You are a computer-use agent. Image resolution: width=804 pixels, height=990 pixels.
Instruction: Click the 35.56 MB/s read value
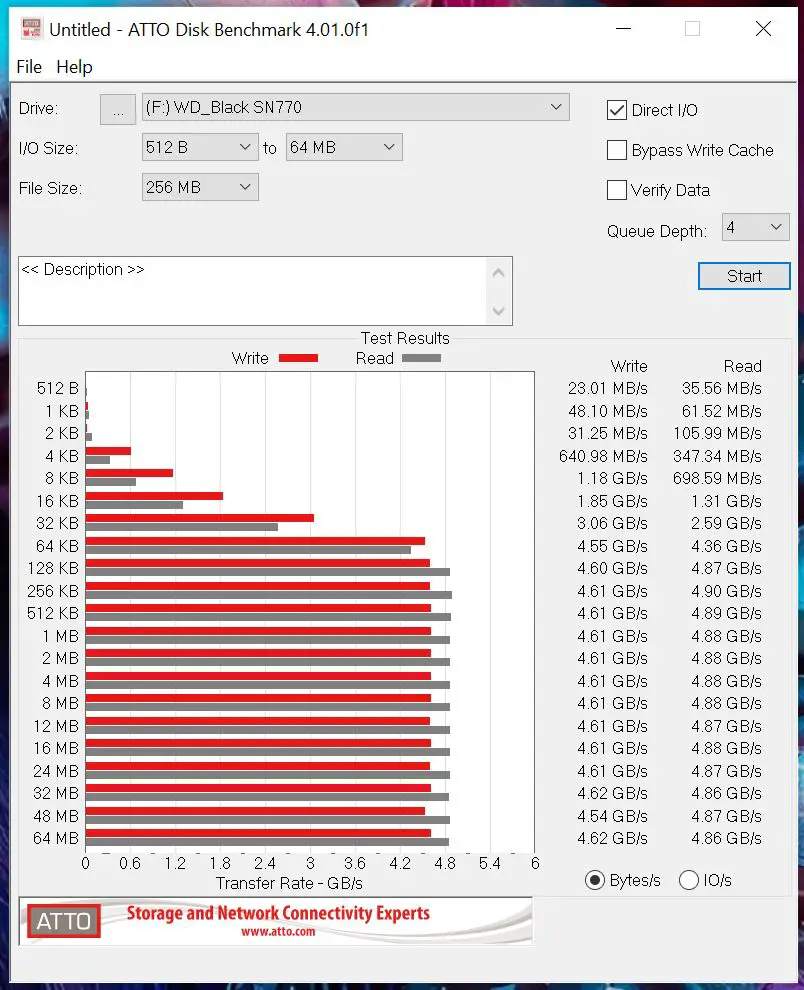[722, 388]
